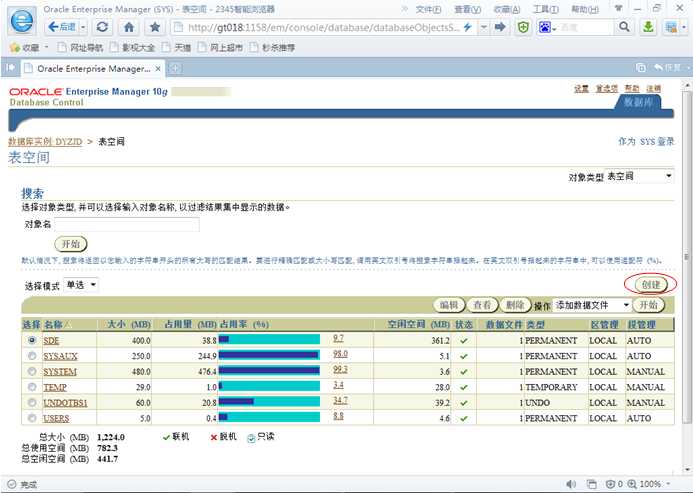
Task: Select the UNDOTBS1 tablespace radio button
Action: click(x=32, y=402)
